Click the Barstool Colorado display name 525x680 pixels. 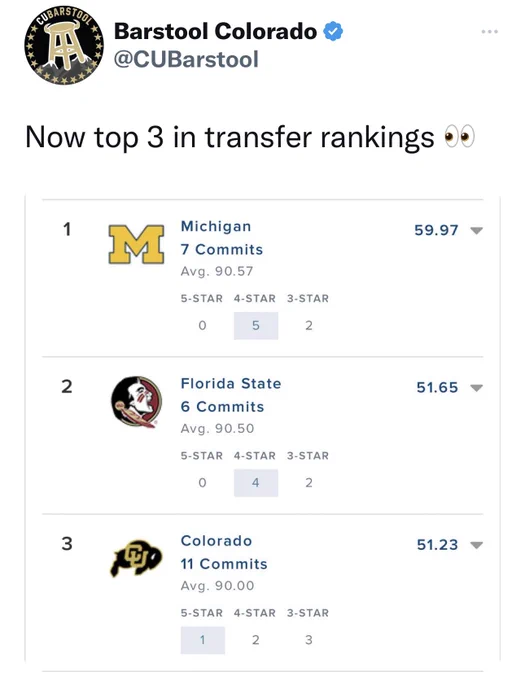coord(215,31)
